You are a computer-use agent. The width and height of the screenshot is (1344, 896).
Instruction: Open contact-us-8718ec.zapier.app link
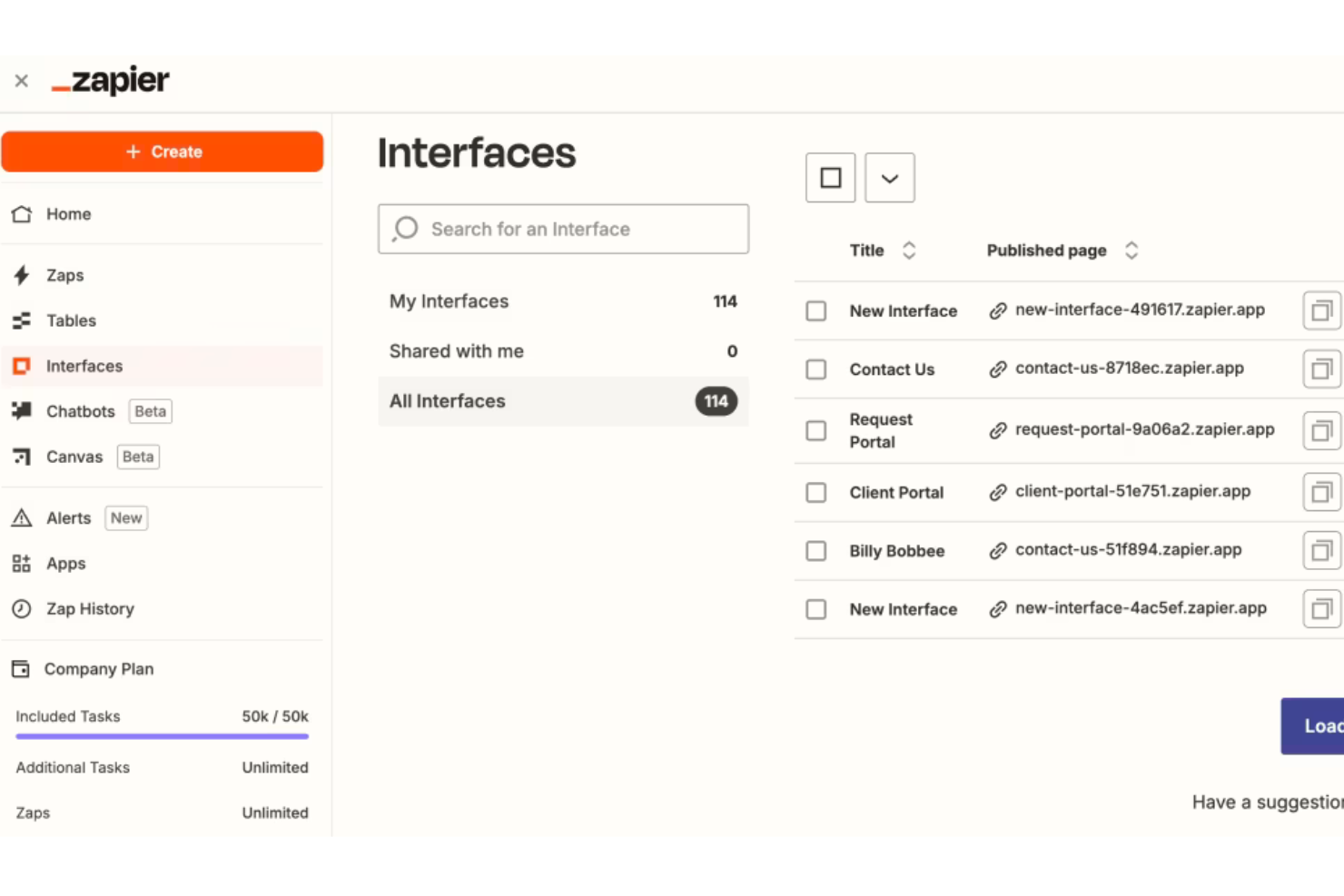[x=1130, y=368]
